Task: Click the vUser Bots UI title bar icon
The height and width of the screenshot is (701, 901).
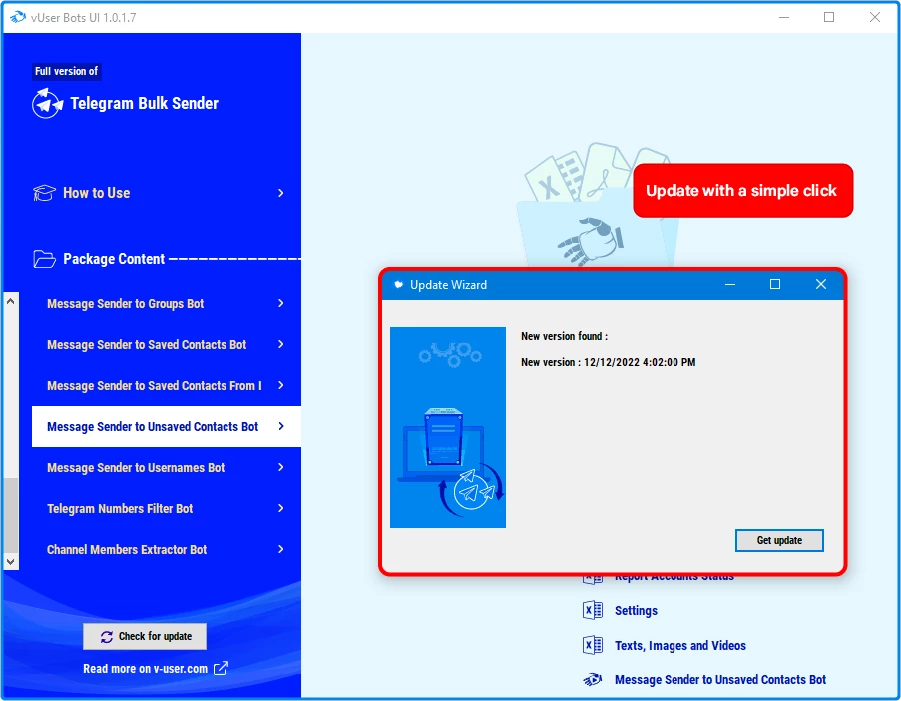Action: 18,17
